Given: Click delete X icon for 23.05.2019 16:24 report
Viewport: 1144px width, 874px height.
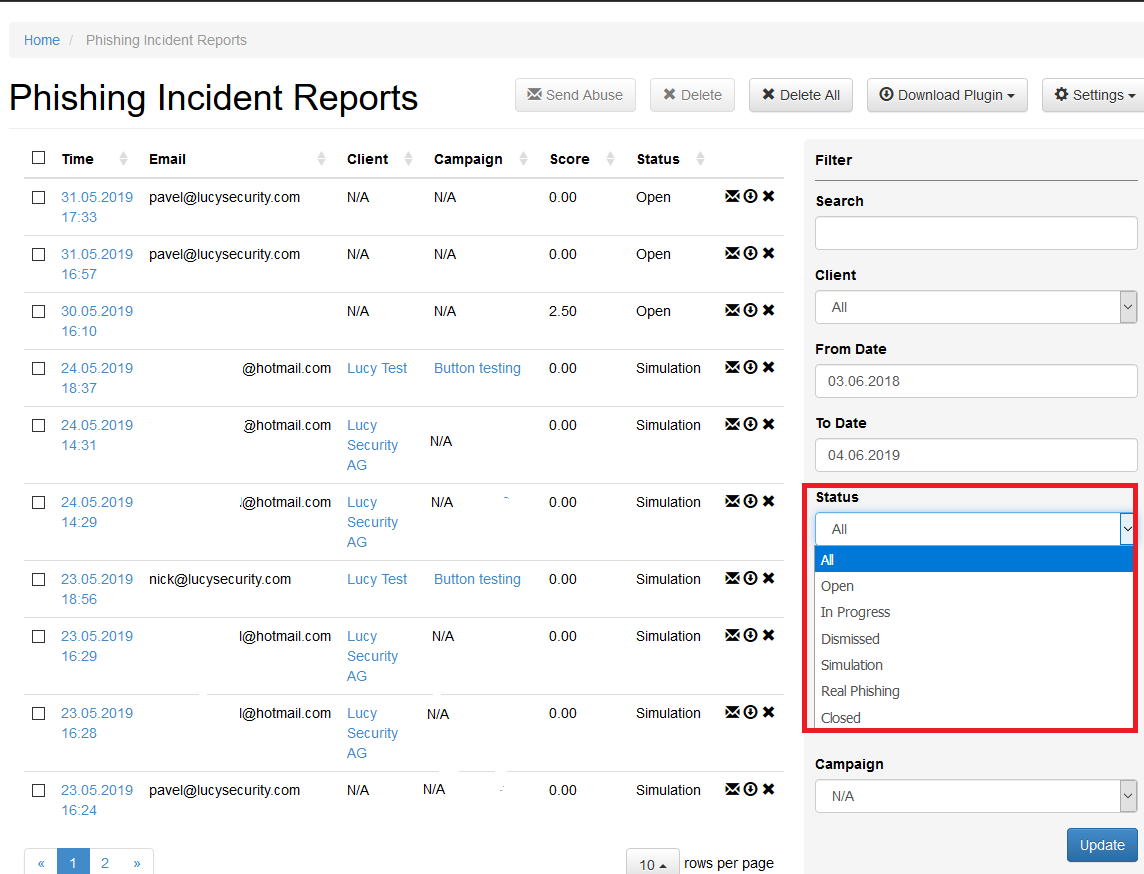Looking at the screenshot, I should pos(768,789).
